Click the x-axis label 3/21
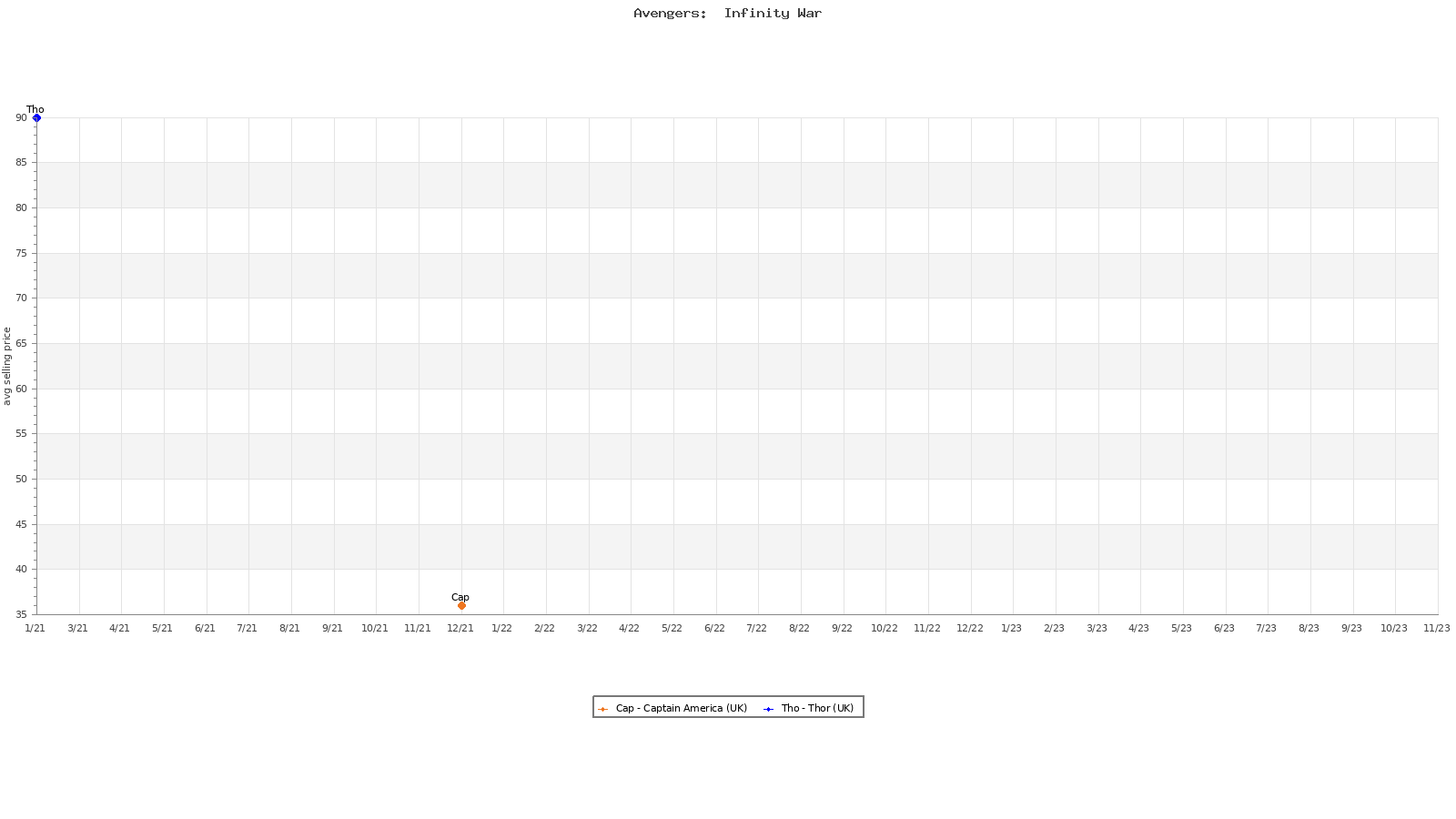 point(78,628)
